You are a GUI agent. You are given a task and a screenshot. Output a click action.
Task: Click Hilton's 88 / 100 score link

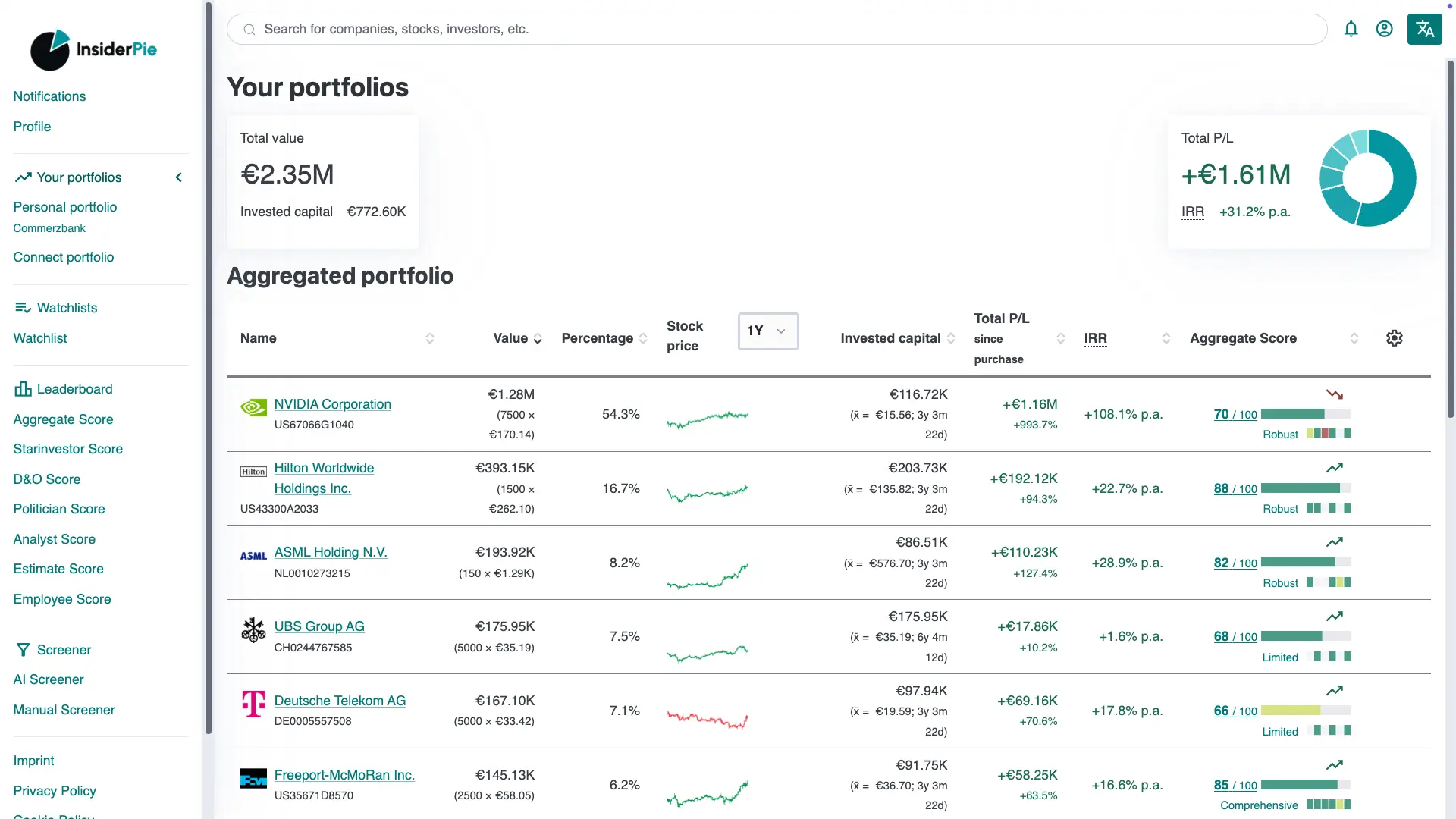(1235, 489)
